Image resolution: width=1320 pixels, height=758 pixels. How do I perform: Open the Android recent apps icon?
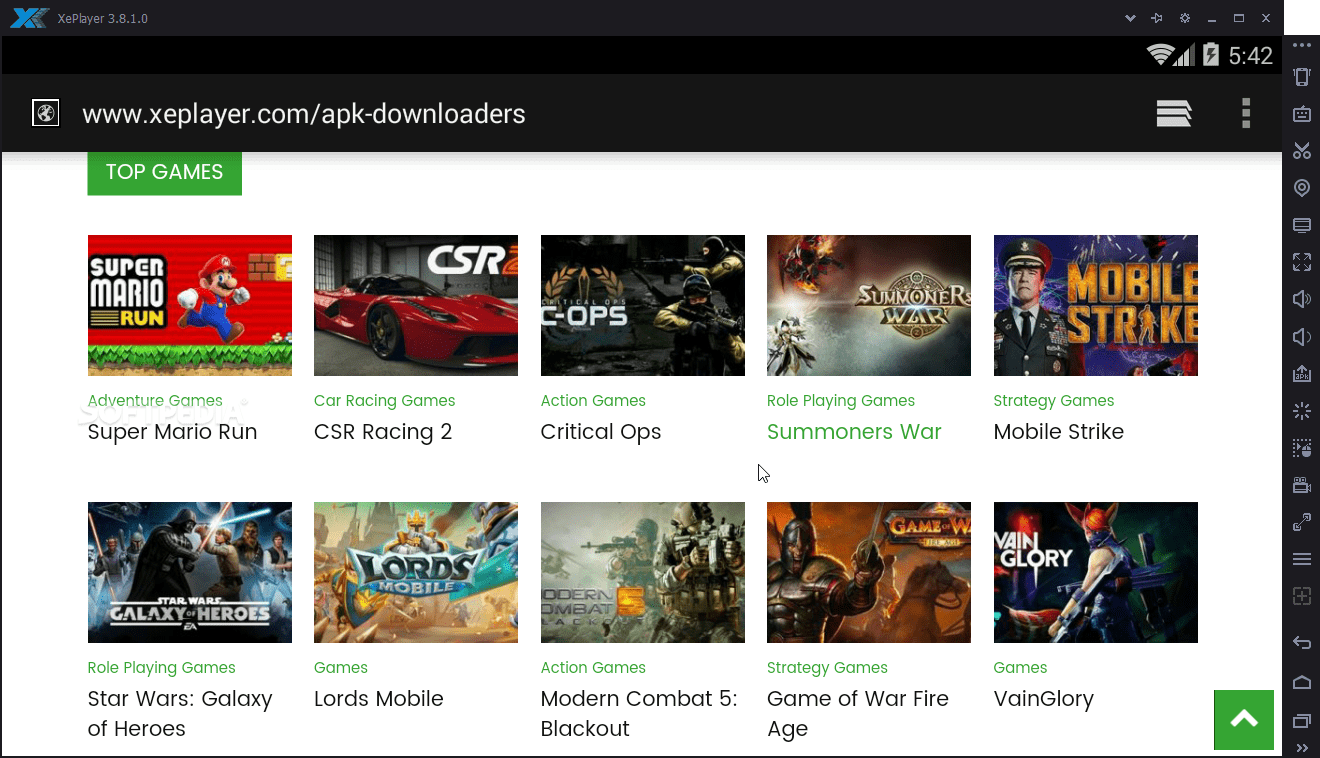[1301, 721]
